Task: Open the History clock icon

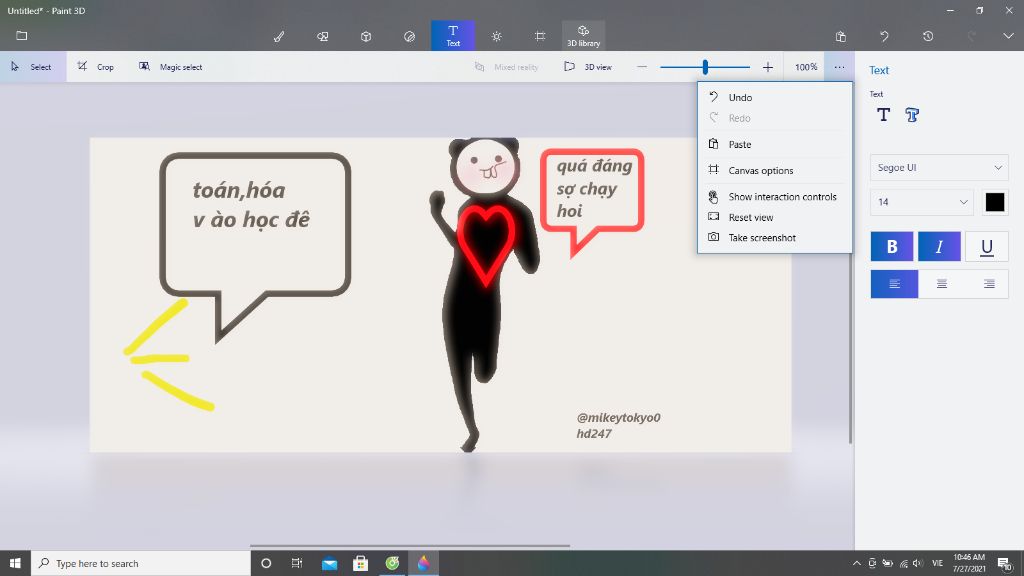Action: (x=928, y=36)
